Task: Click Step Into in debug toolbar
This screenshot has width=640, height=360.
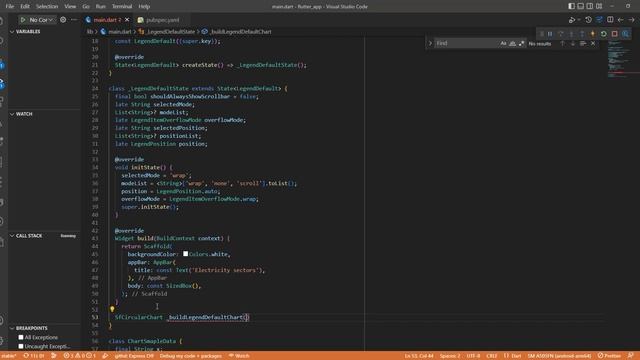Action: click(571, 34)
